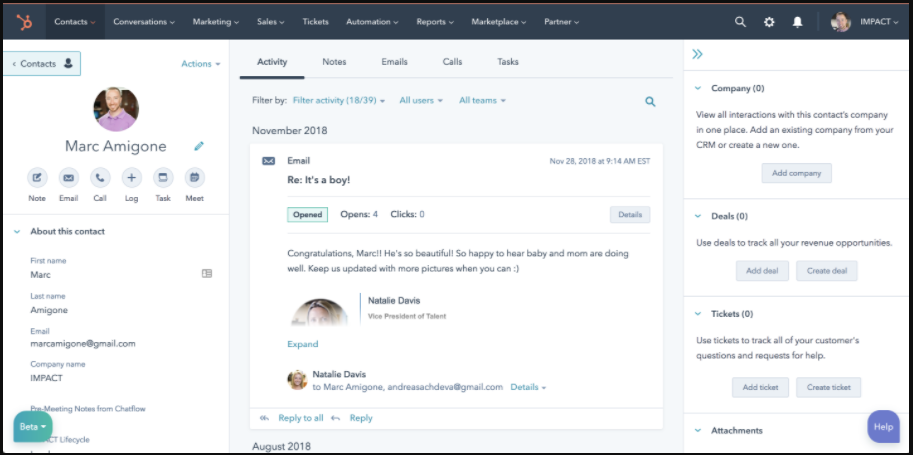Screen dimensions: 913x455
Task: Switch to the Notes tab
Action: click(334, 62)
